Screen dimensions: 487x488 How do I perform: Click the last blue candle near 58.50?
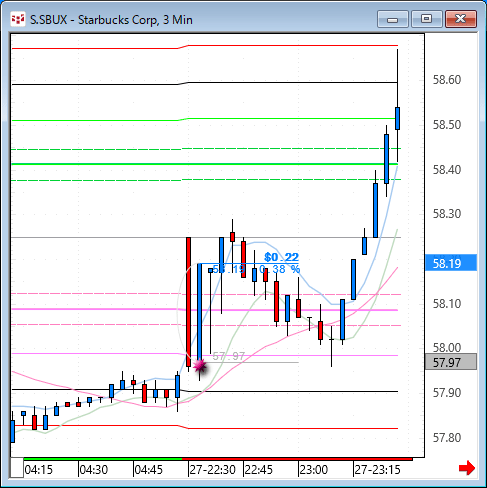pos(397,118)
